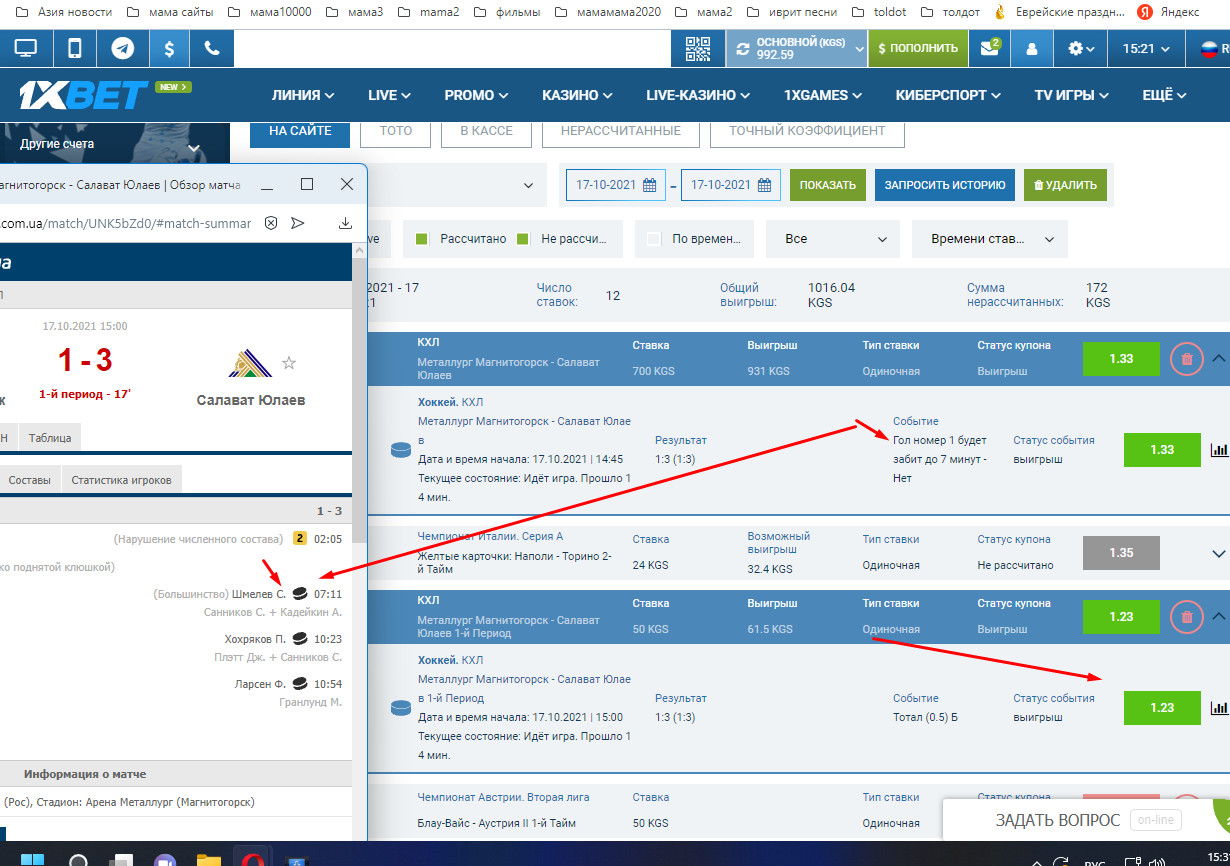Favorite Салават Юлаев with the star icon
The height and width of the screenshot is (866, 1230).
click(289, 362)
